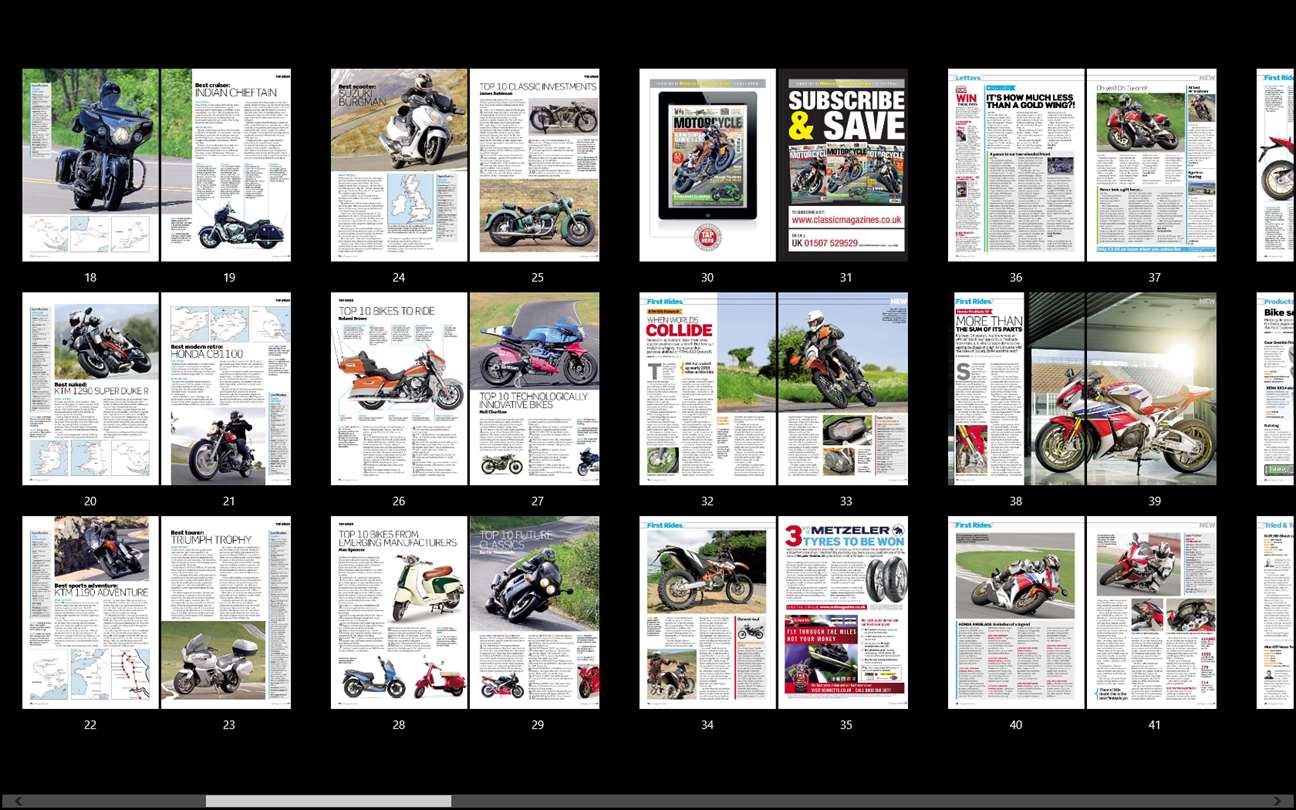The width and height of the screenshot is (1296, 810).
Task: Click the page number label '36'
Action: tap(1016, 277)
